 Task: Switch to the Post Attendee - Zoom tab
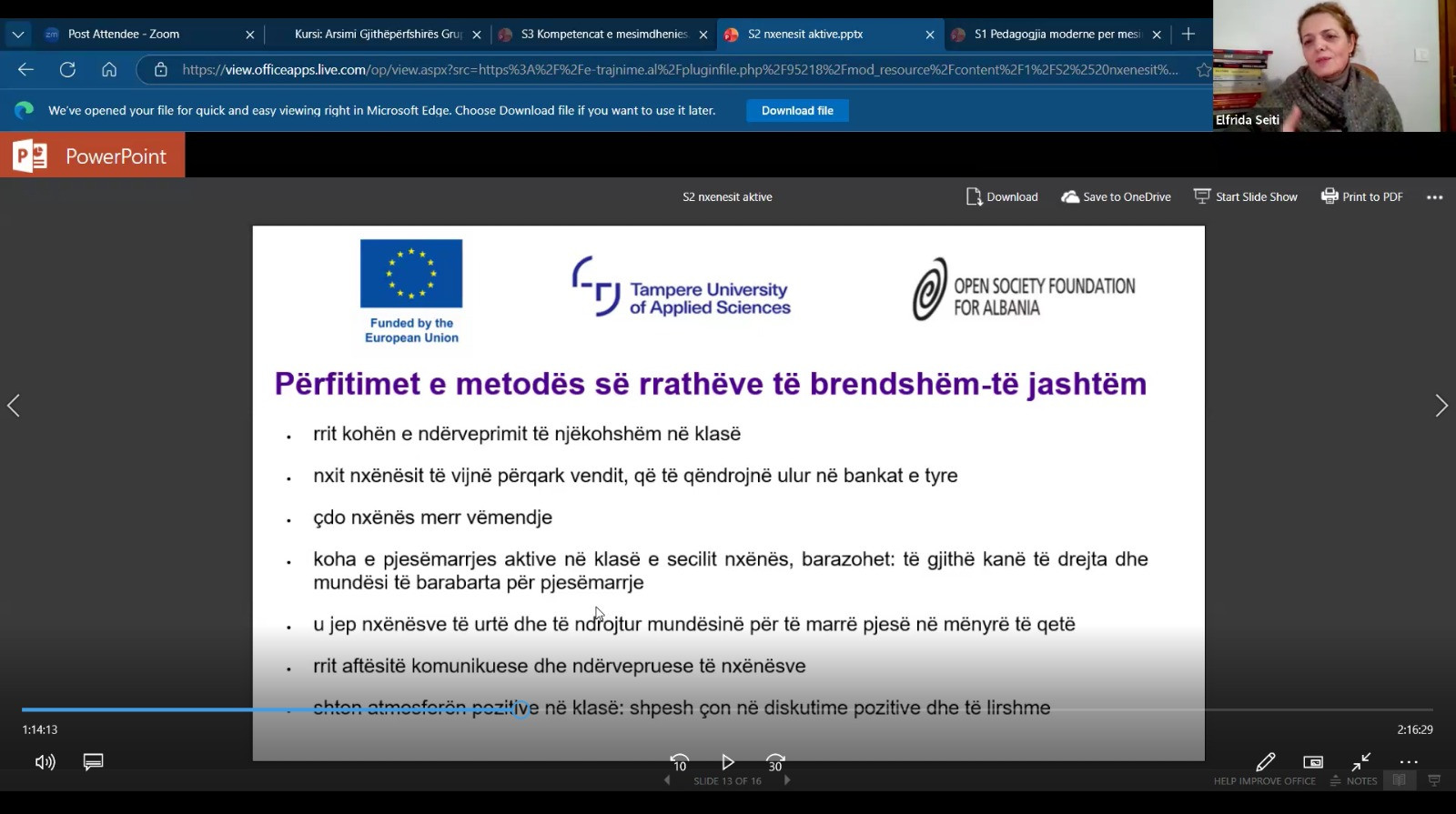tap(149, 35)
